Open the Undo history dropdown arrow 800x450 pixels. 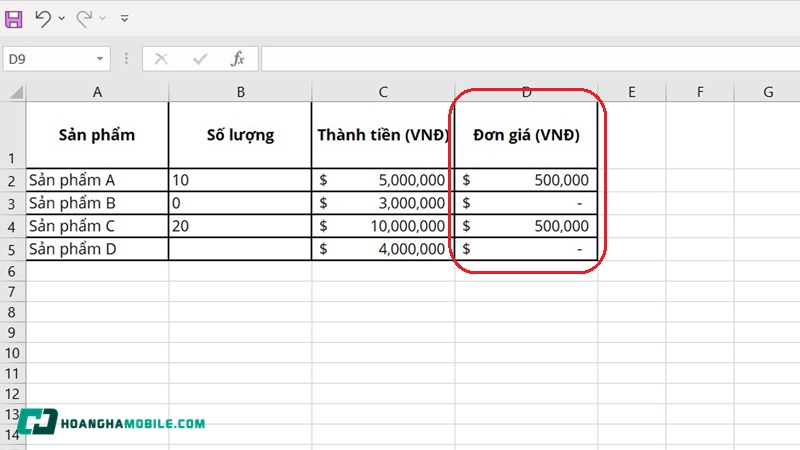(62, 18)
